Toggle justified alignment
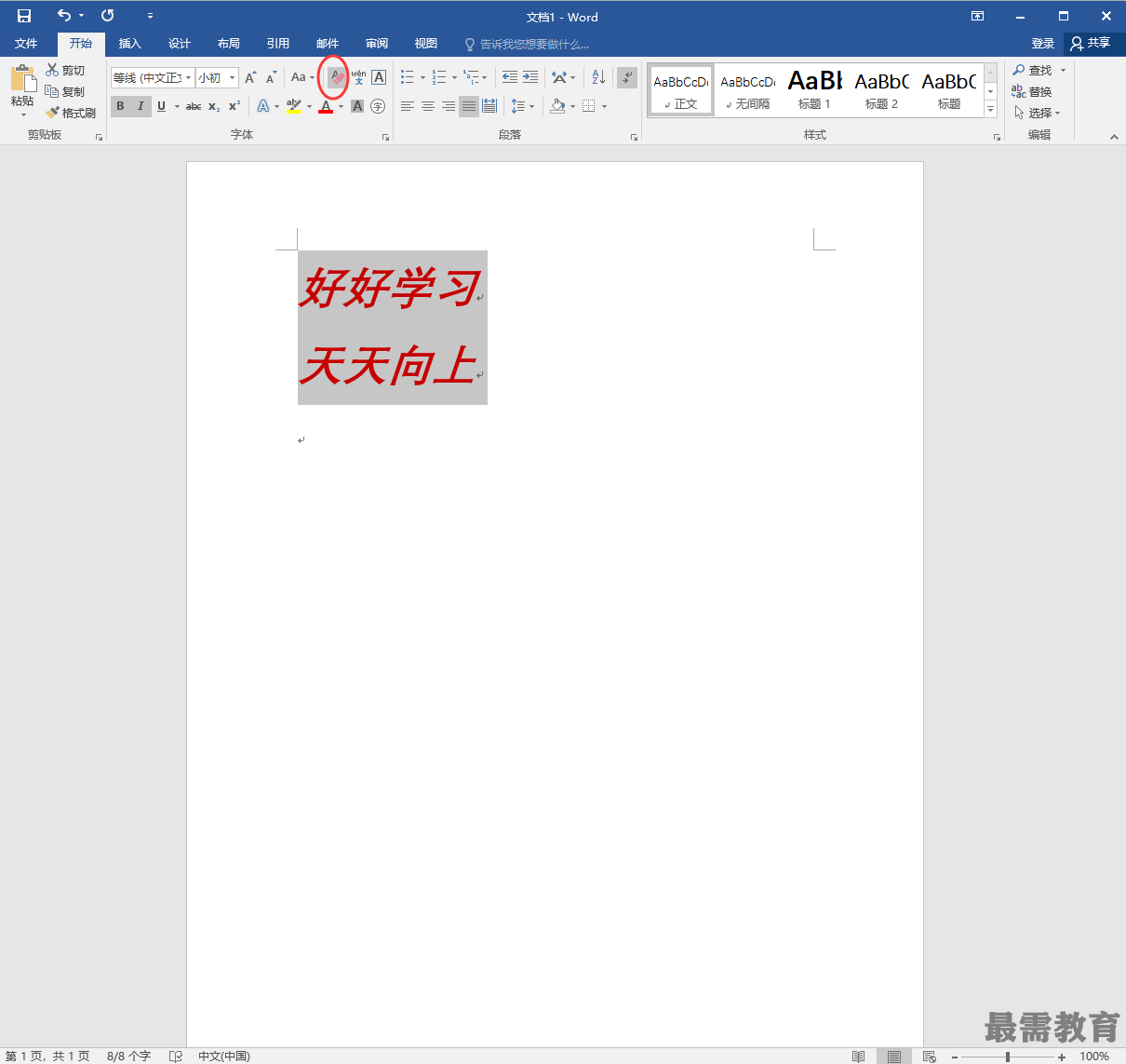 pos(469,106)
